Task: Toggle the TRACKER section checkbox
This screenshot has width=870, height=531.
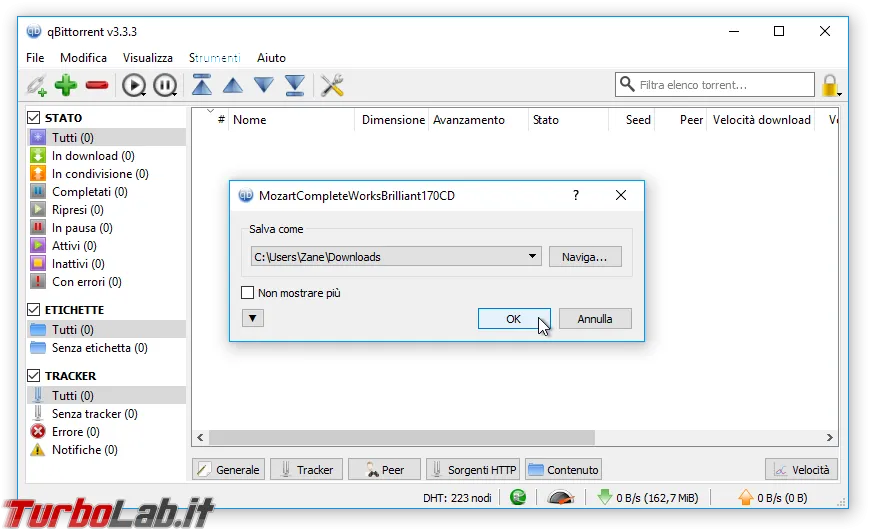Action: [x=33, y=376]
